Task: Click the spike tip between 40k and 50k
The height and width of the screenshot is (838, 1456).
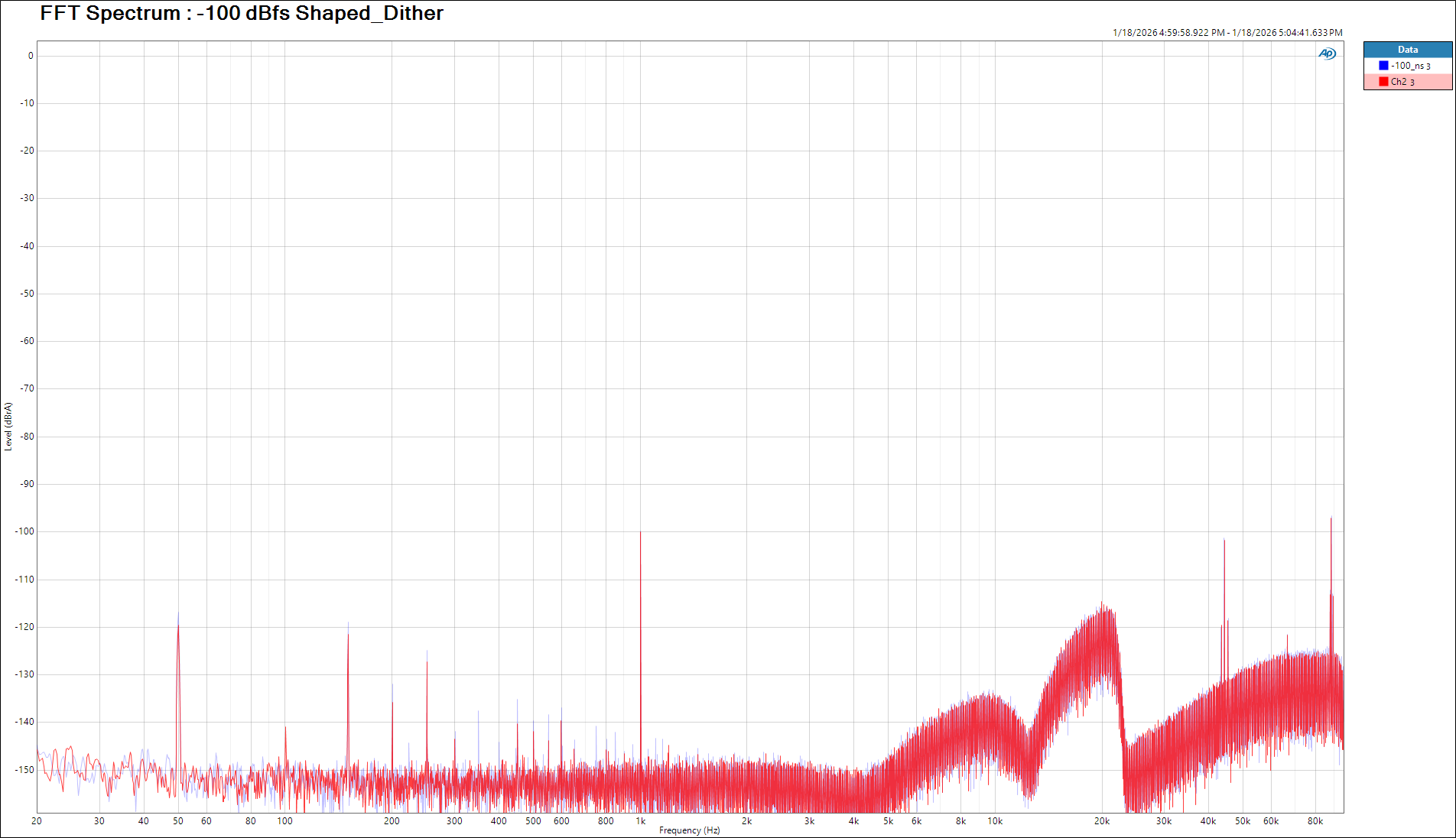Action: 1224,541
